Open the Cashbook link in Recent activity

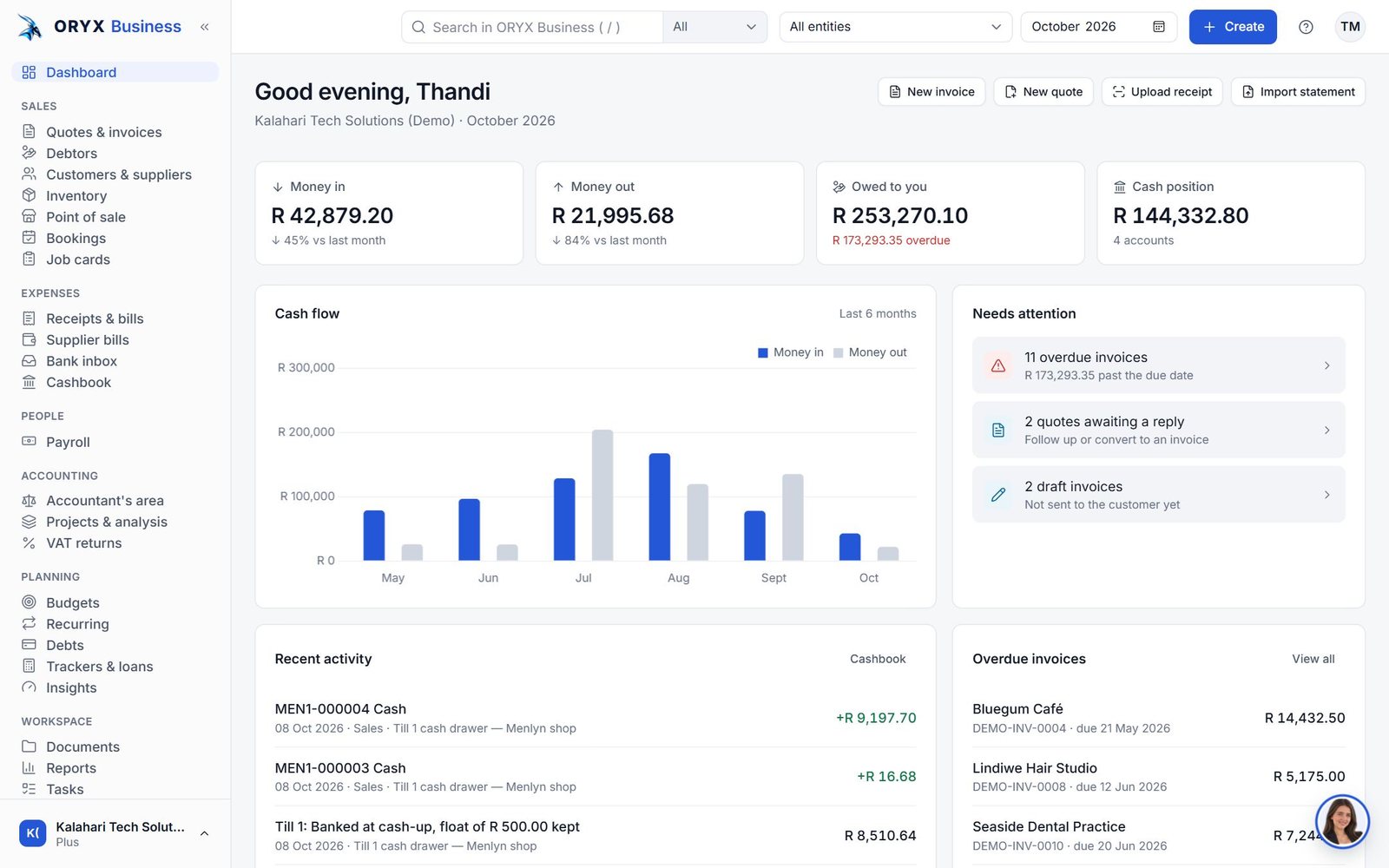878,659
